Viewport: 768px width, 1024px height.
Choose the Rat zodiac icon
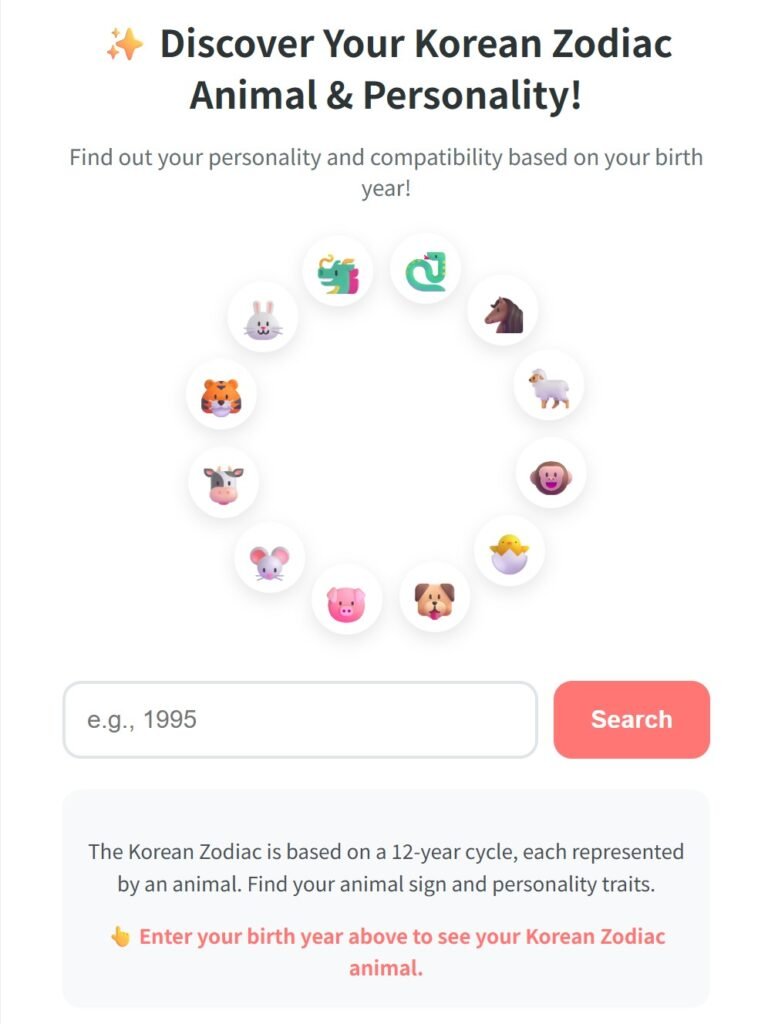pyautogui.click(x=268, y=557)
